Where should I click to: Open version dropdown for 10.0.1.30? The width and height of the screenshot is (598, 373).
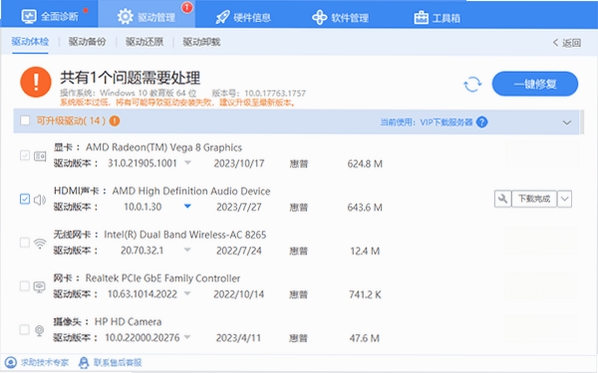(x=188, y=206)
